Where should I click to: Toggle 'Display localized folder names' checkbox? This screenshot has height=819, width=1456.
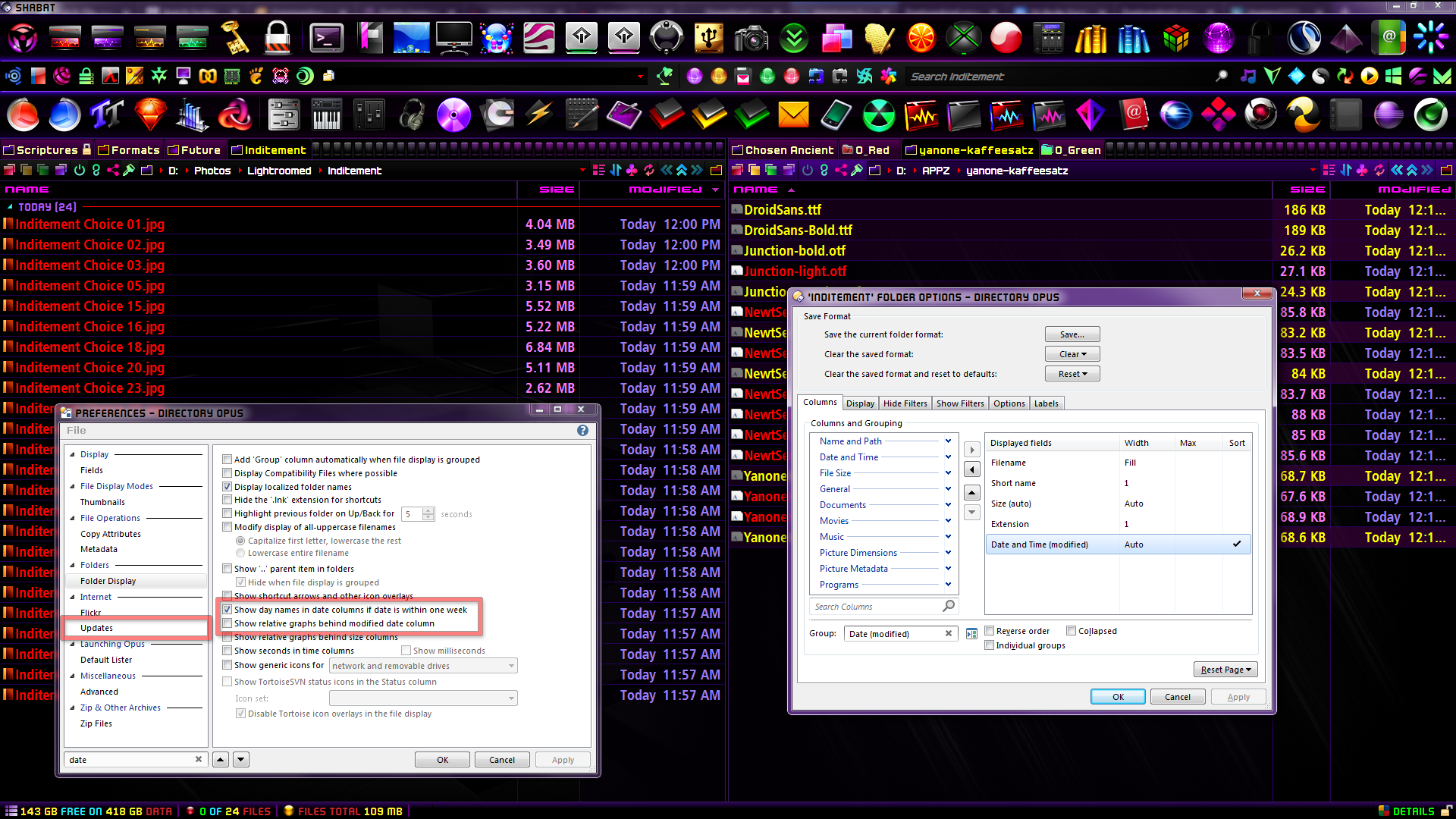pos(227,486)
